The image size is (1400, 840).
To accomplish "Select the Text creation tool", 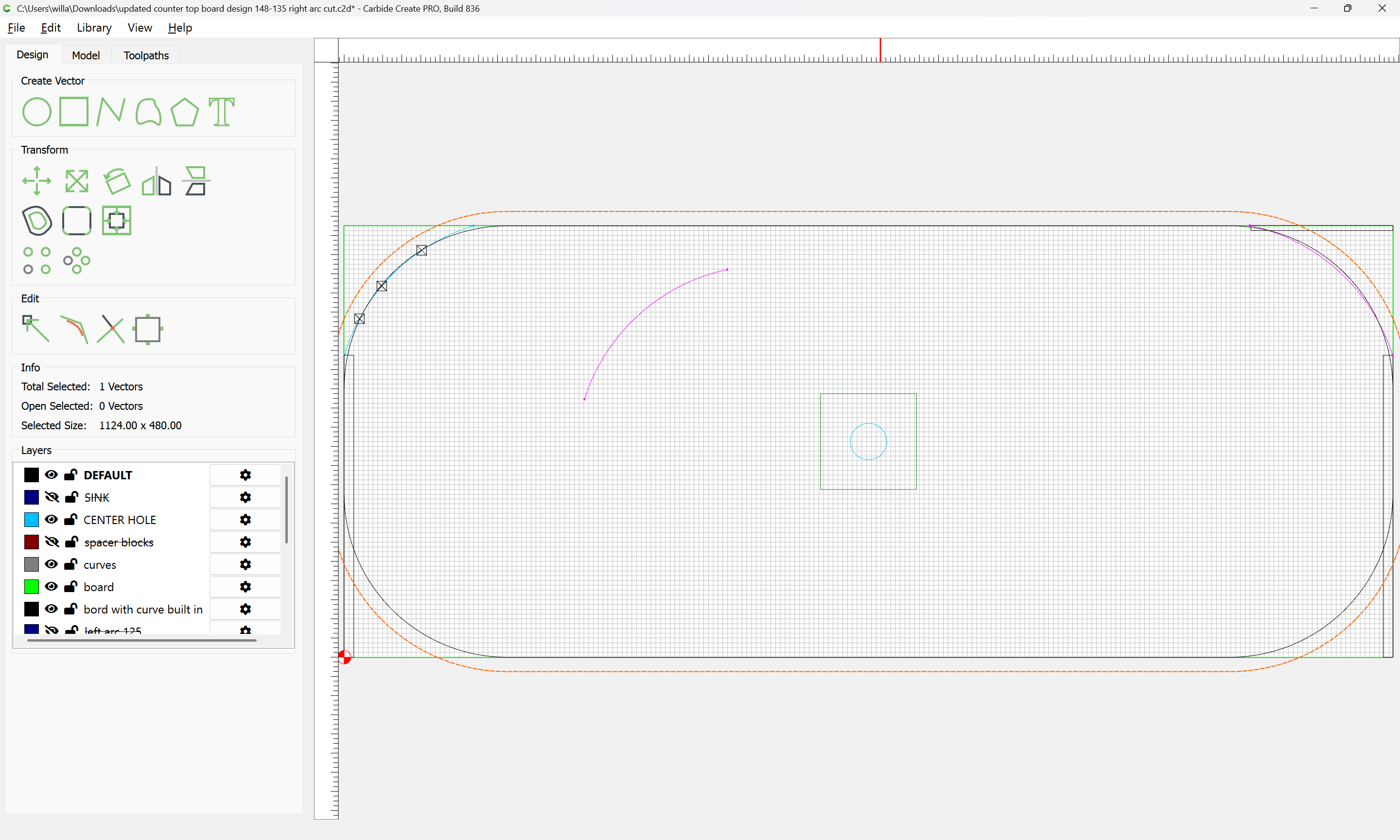I will [x=221, y=111].
